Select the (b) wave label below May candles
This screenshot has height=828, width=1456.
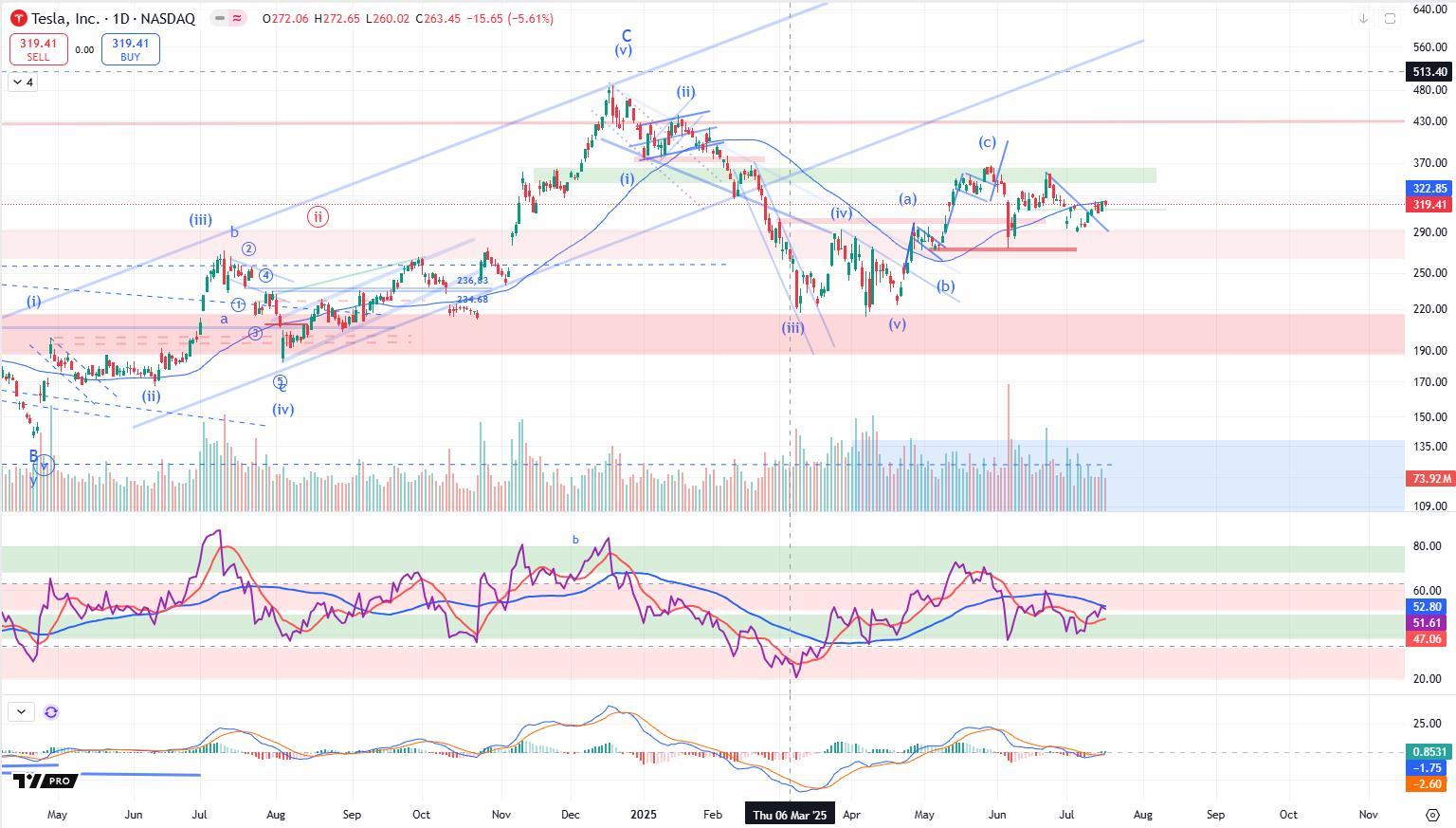(946, 286)
